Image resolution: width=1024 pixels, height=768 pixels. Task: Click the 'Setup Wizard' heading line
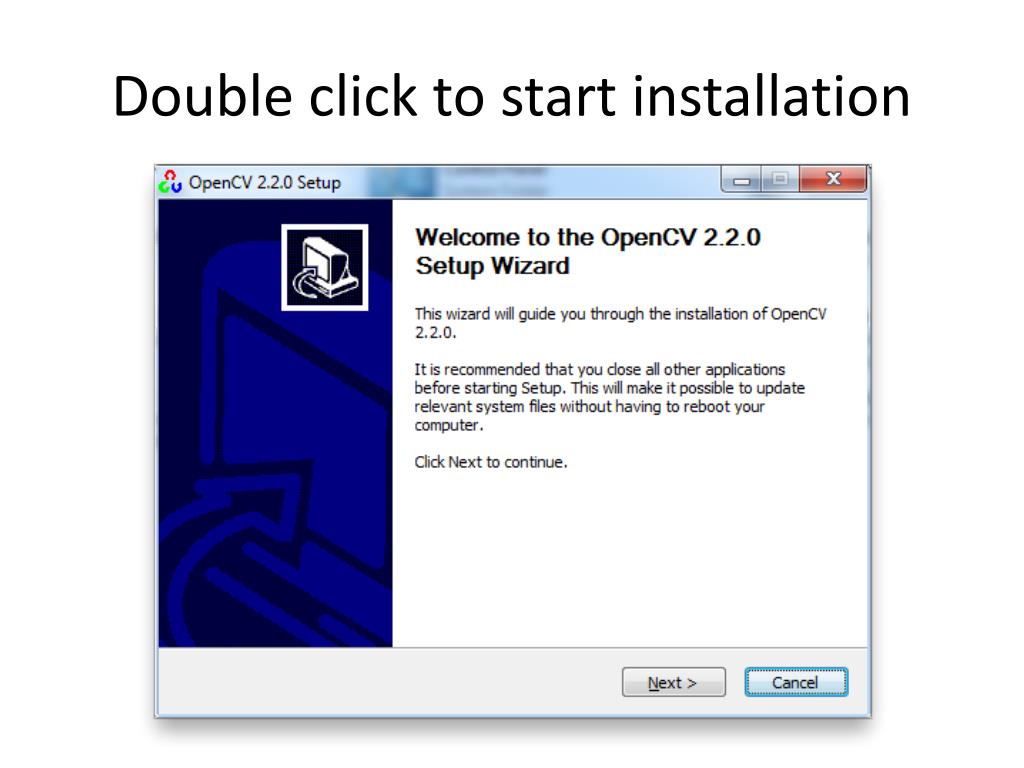point(492,266)
